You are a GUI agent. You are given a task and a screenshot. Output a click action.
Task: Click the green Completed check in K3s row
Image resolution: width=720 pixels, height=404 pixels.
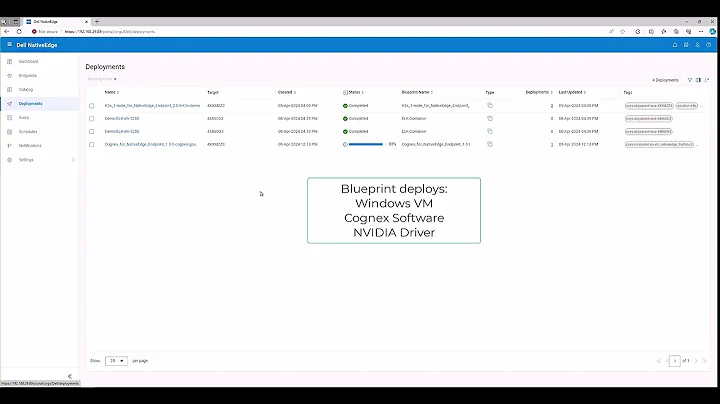coord(345,106)
